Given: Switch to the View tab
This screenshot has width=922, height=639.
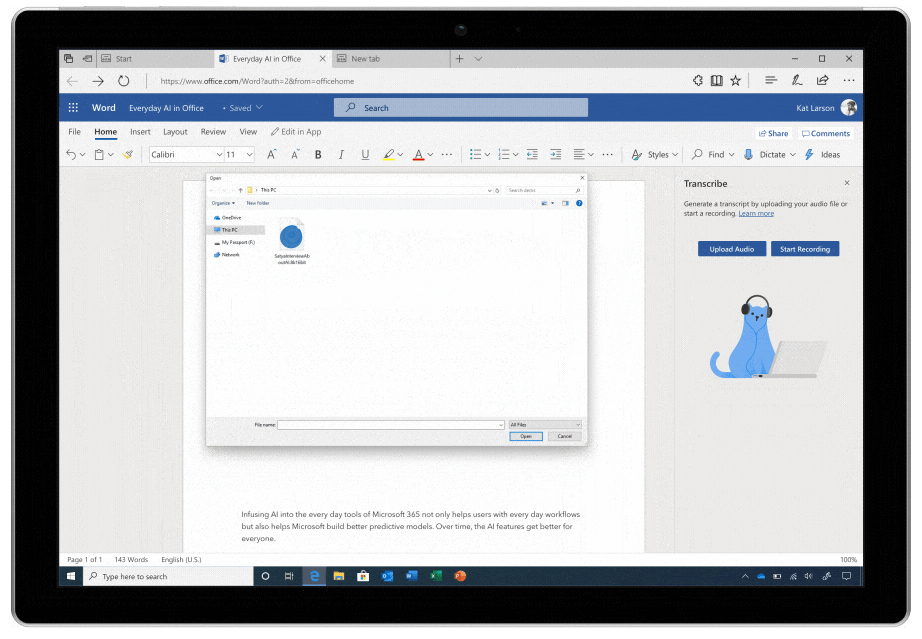Looking at the screenshot, I should (x=248, y=132).
